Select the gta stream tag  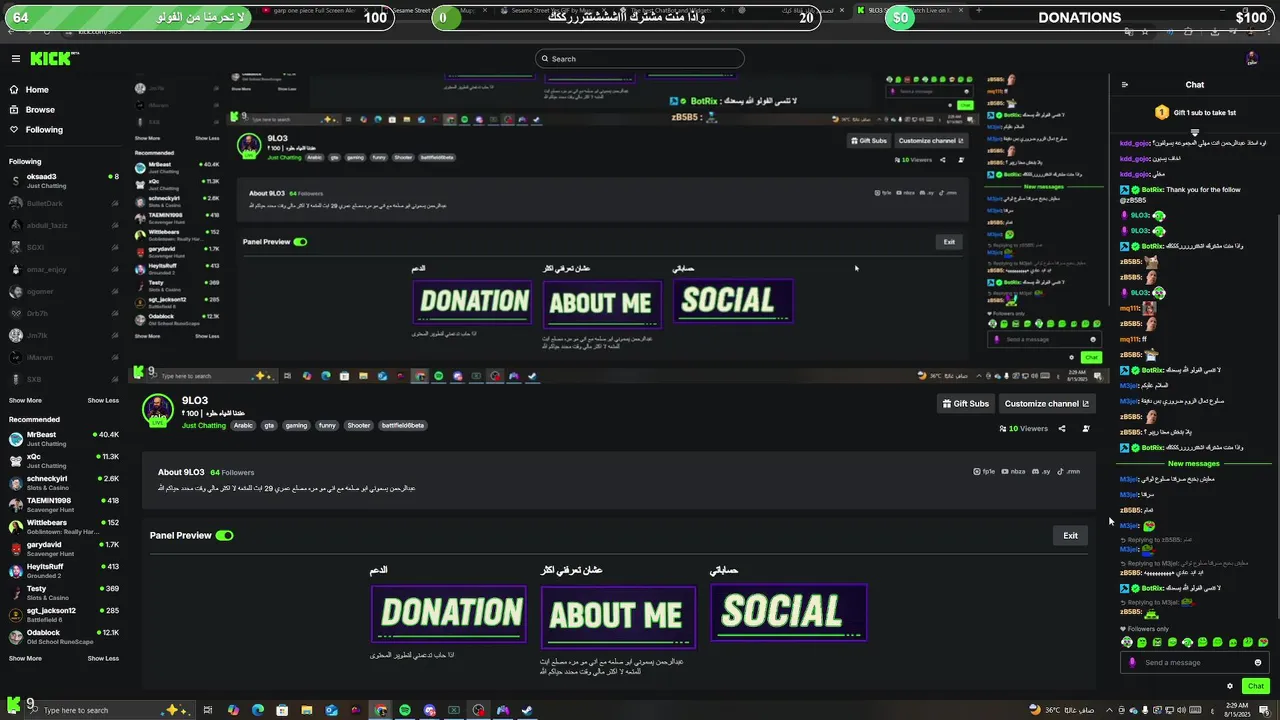click(269, 425)
